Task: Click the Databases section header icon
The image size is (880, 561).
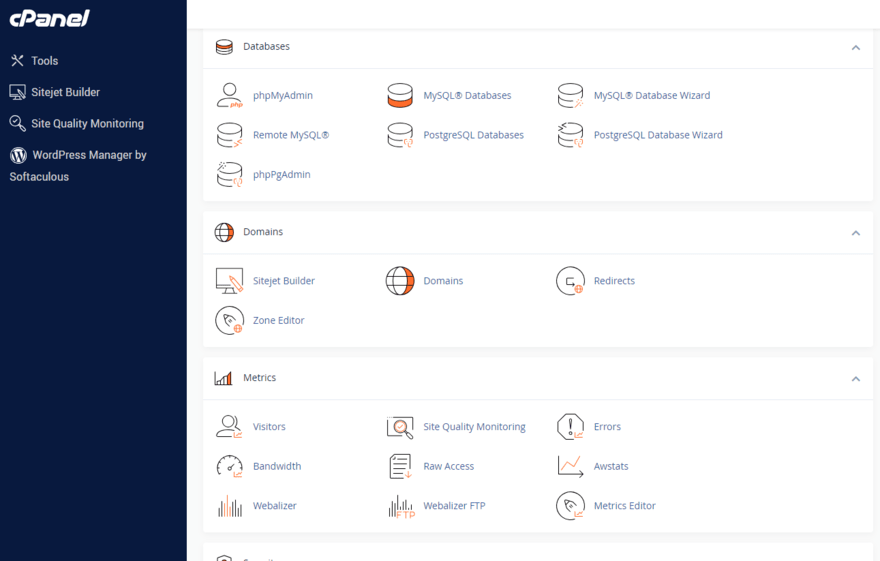Action: coord(224,47)
